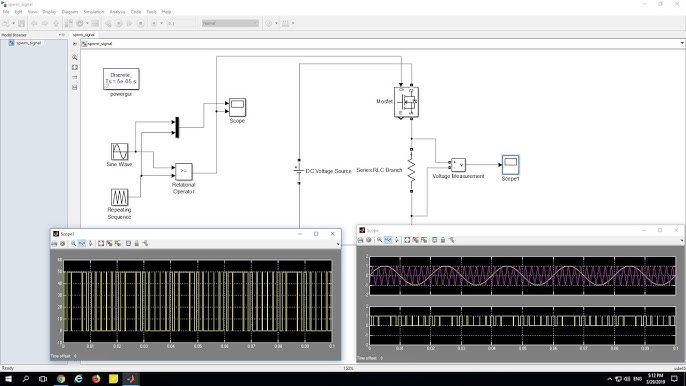This screenshot has height=386, width=686.
Task: Click the Run simulation play button
Action: pyautogui.click(x=119, y=23)
